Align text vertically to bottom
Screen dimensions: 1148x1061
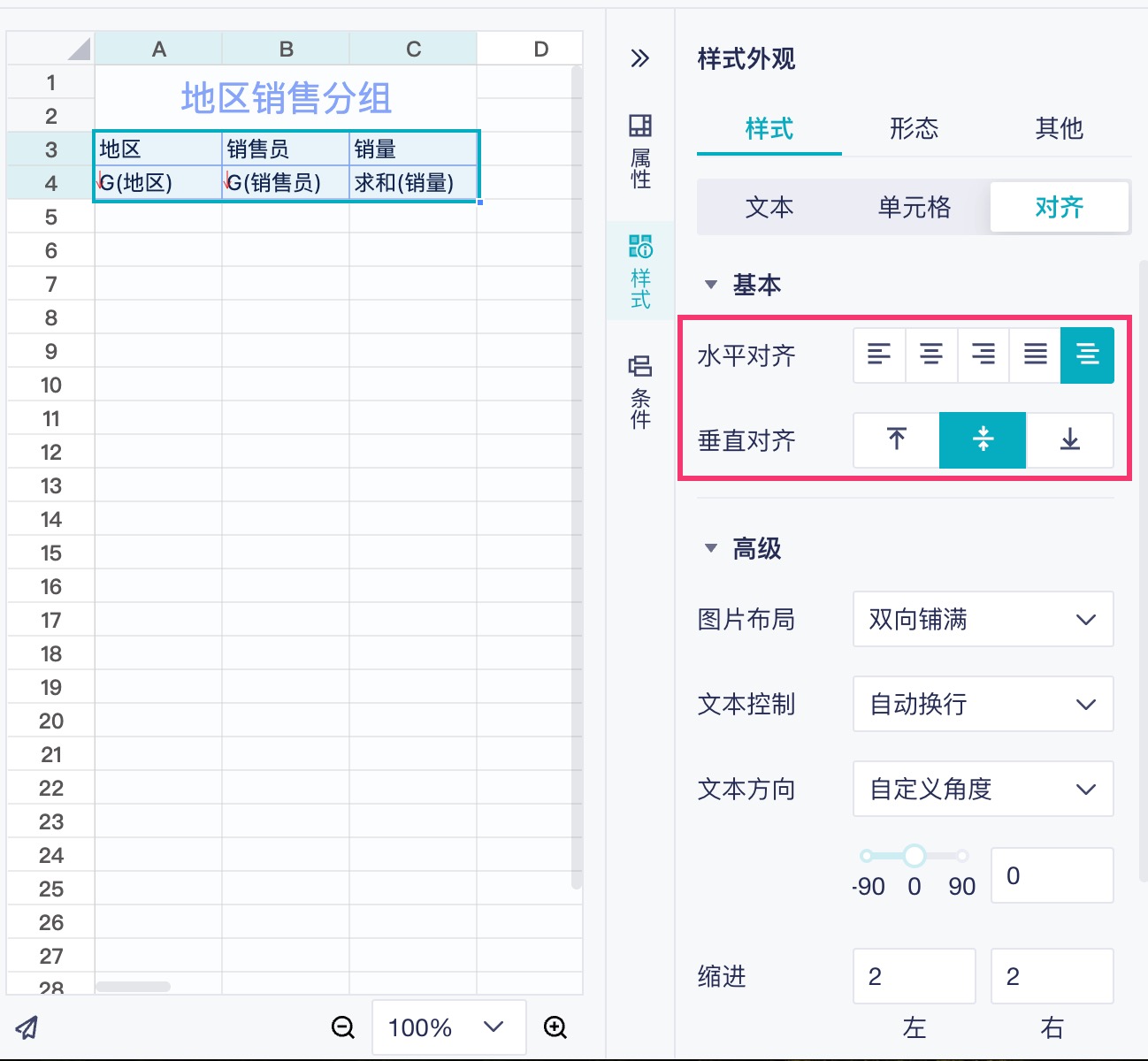tap(1070, 439)
